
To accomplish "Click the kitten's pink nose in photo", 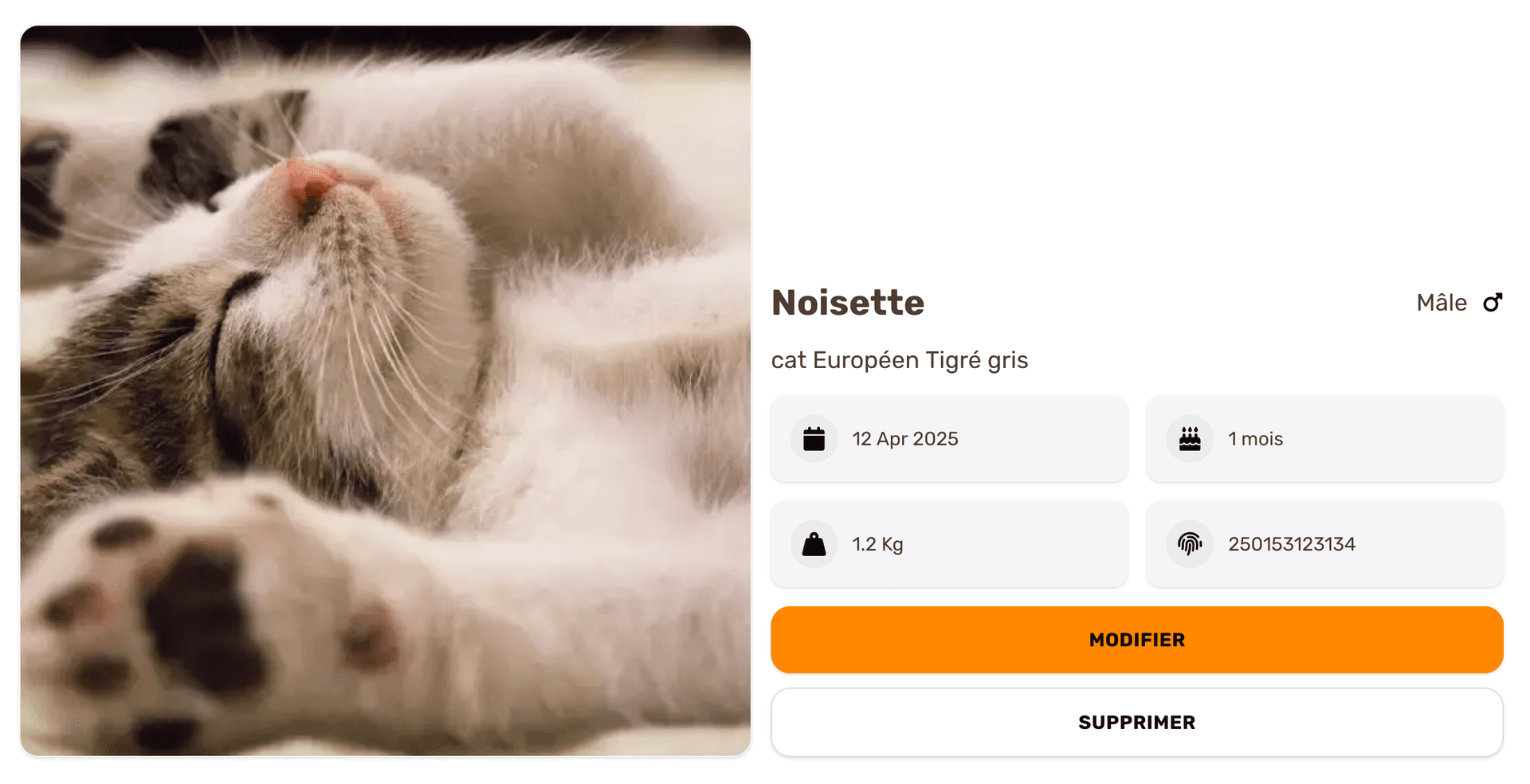I will [312, 185].
